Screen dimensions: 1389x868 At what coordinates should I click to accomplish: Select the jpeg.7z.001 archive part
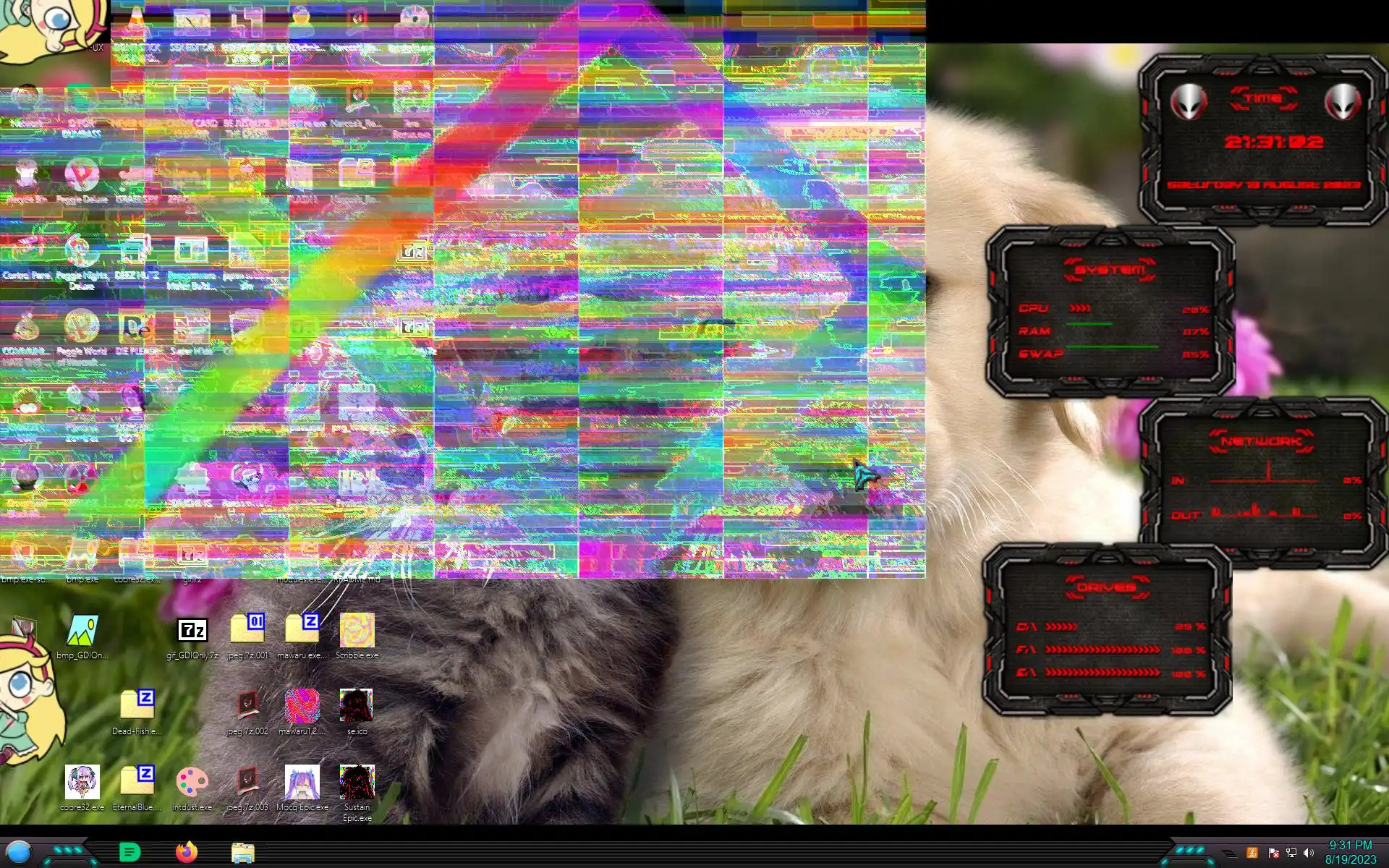click(x=247, y=629)
